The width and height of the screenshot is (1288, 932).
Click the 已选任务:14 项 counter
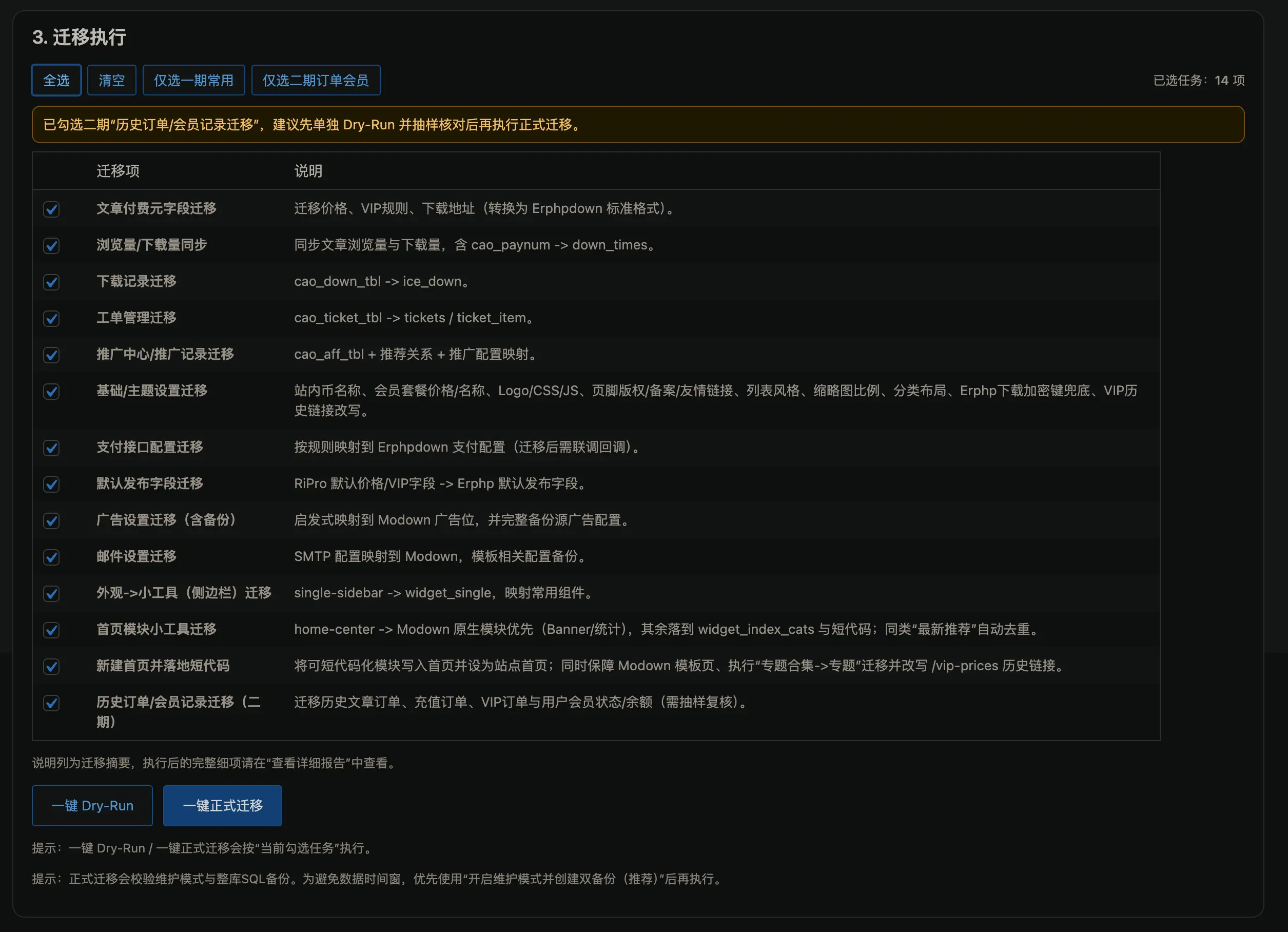pyautogui.click(x=1199, y=80)
